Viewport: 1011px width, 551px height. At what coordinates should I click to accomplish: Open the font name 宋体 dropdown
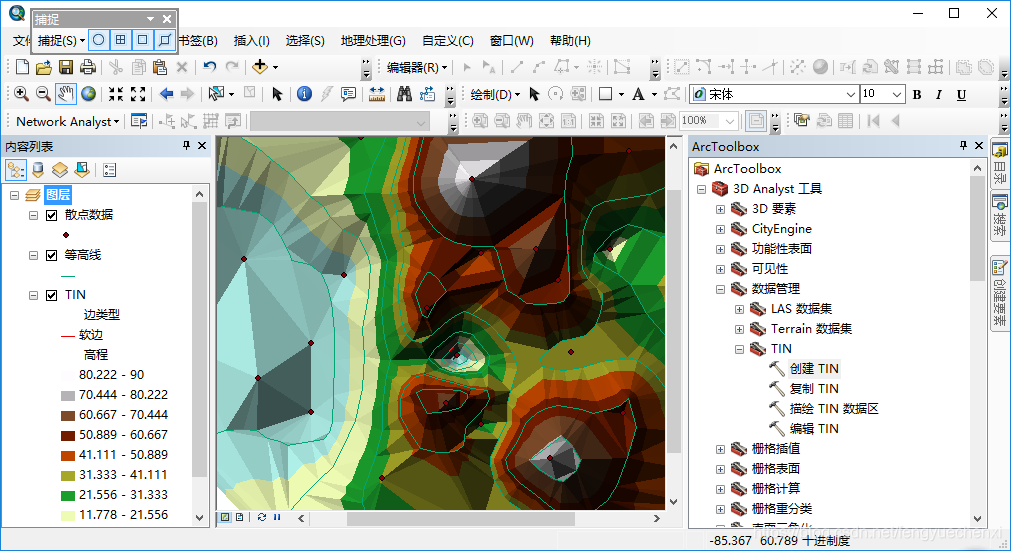click(x=851, y=95)
